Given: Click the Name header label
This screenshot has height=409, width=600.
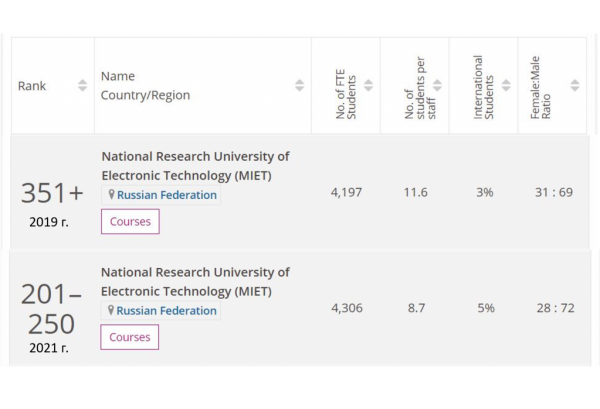Looking at the screenshot, I should pyautogui.click(x=118, y=76).
